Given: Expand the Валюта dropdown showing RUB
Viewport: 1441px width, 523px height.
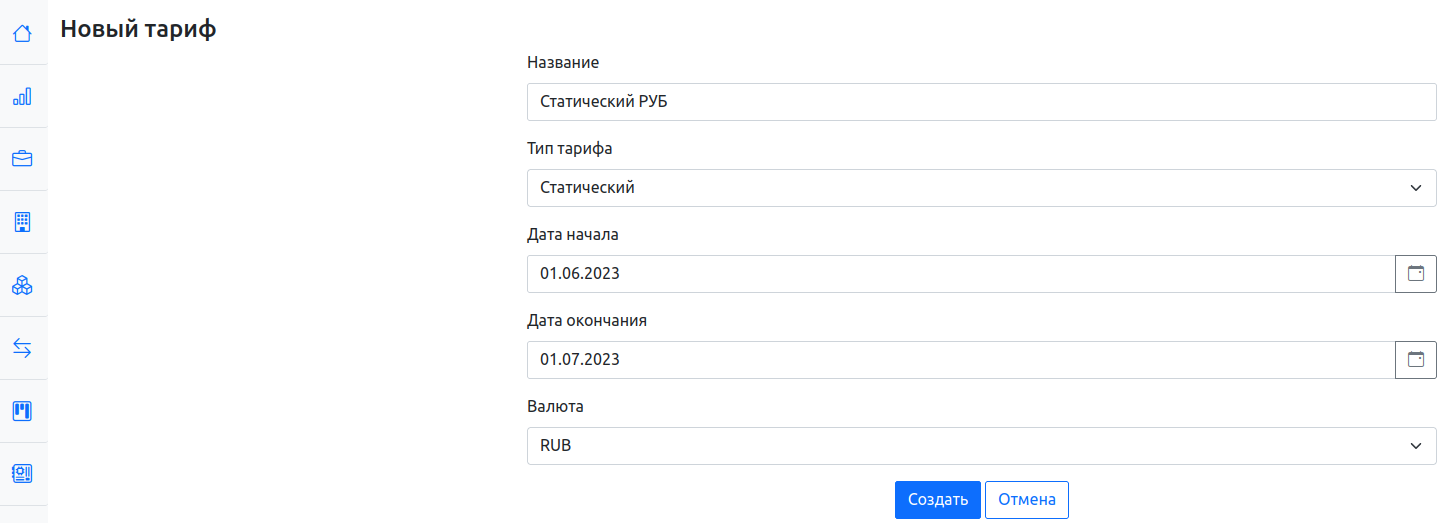Looking at the screenshot, I should [981, 446].
